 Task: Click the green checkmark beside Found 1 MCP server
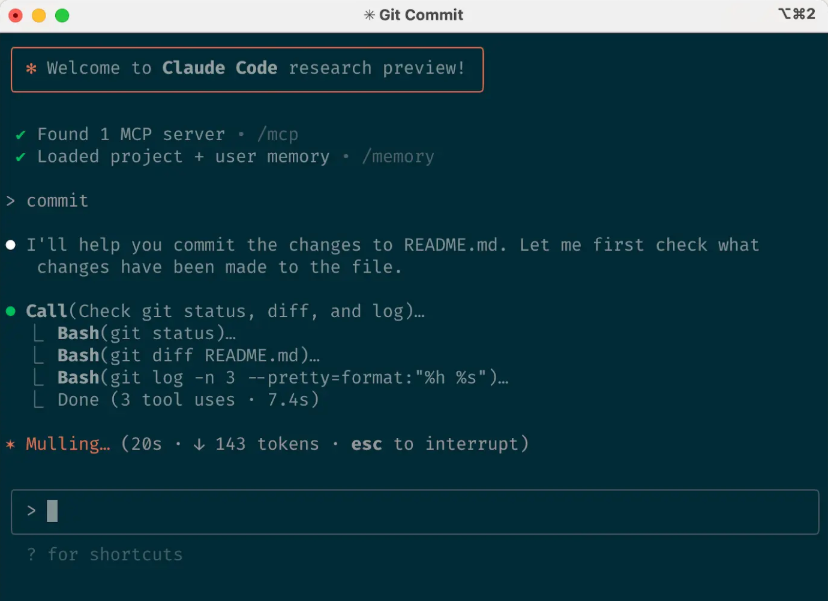pos(22,134)
